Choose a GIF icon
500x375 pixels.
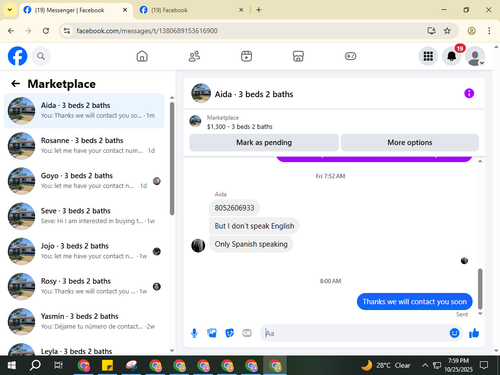tap(247, 333)
